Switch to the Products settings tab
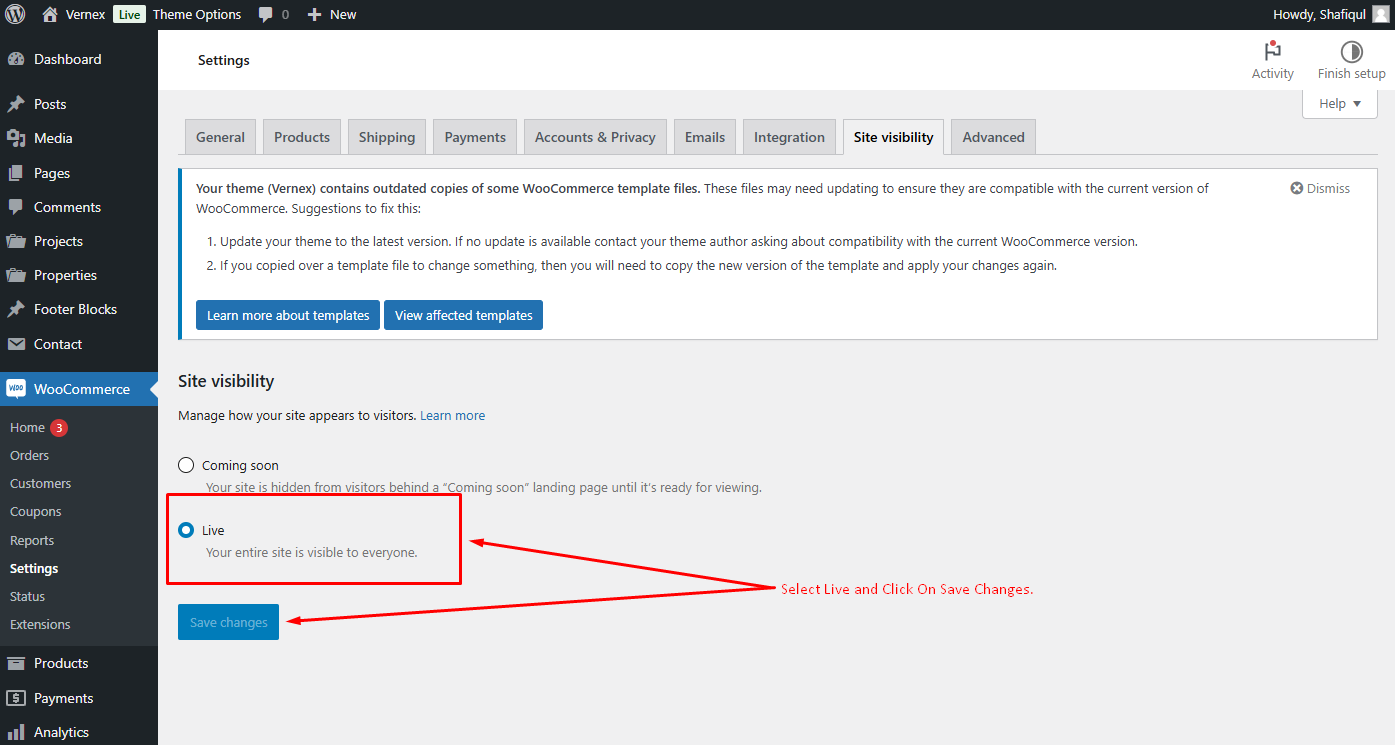 [302, 137]
